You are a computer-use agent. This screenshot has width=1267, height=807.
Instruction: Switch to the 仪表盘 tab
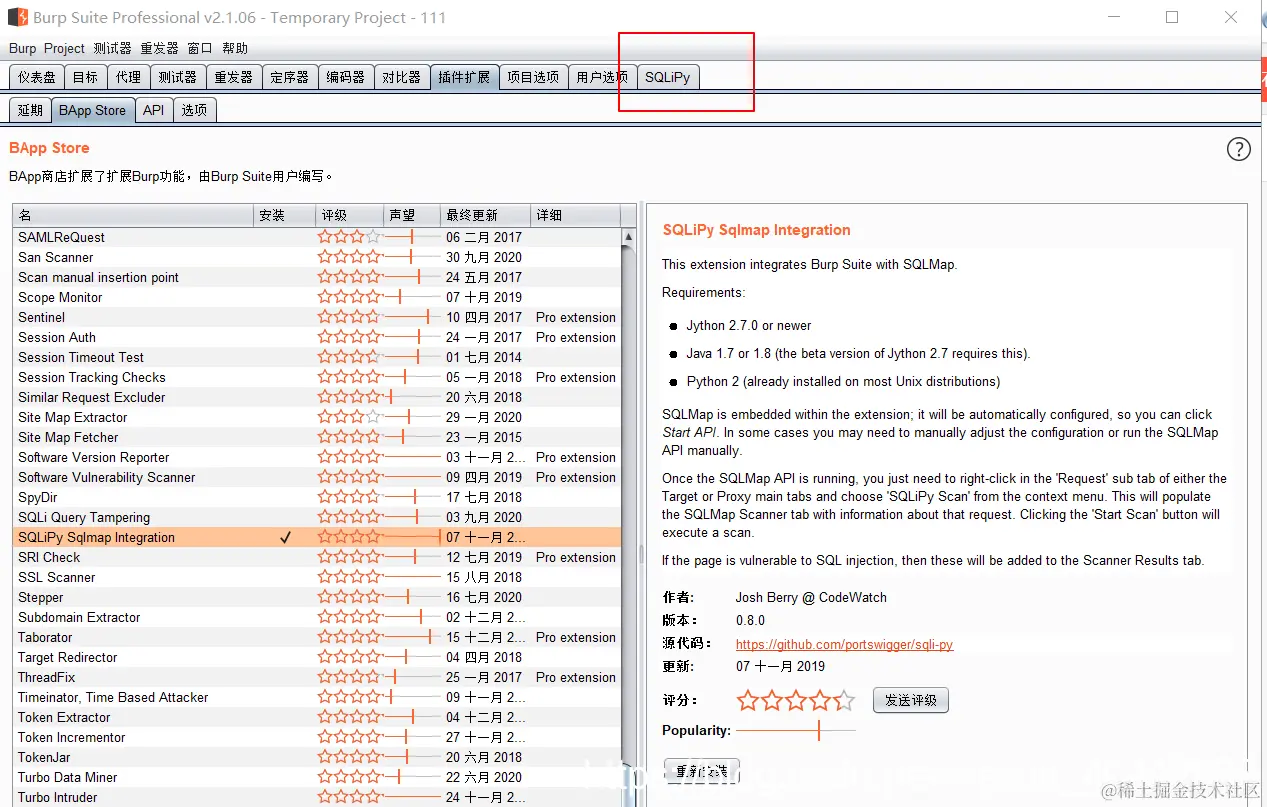pyautogui.click(x=37, y=77)
